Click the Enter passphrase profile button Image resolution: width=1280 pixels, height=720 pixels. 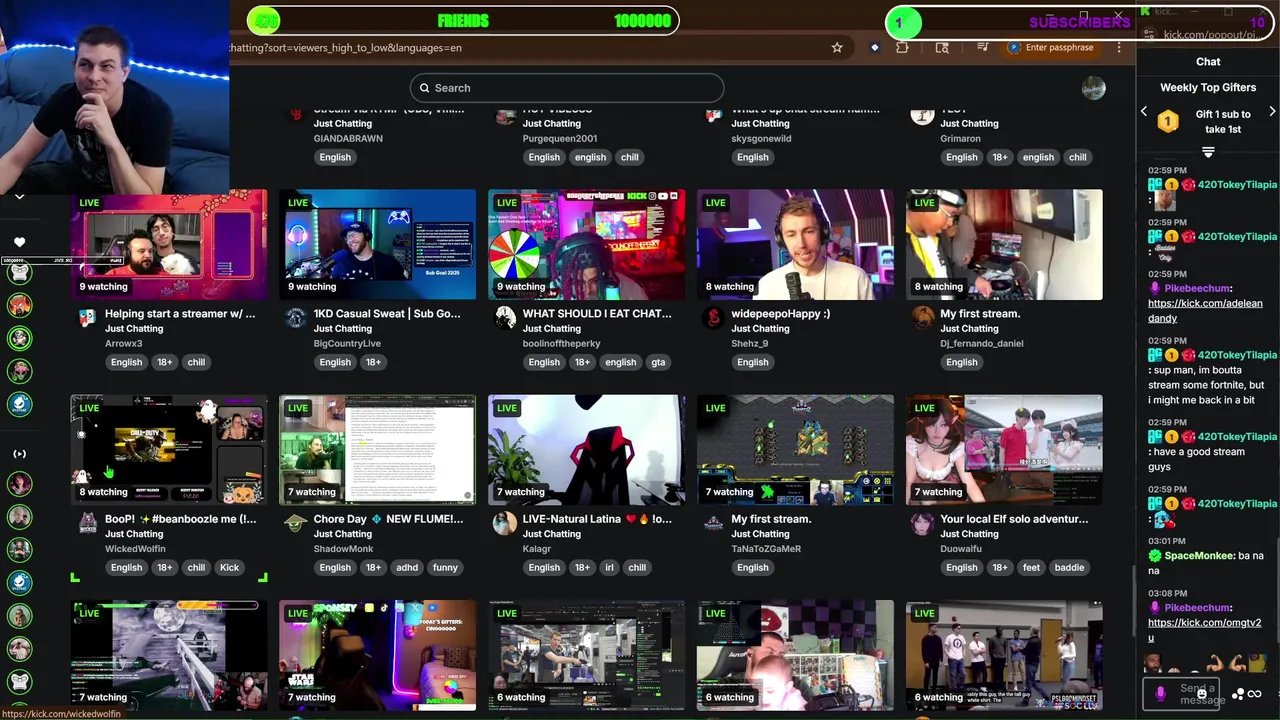(x=1051, y=47)
